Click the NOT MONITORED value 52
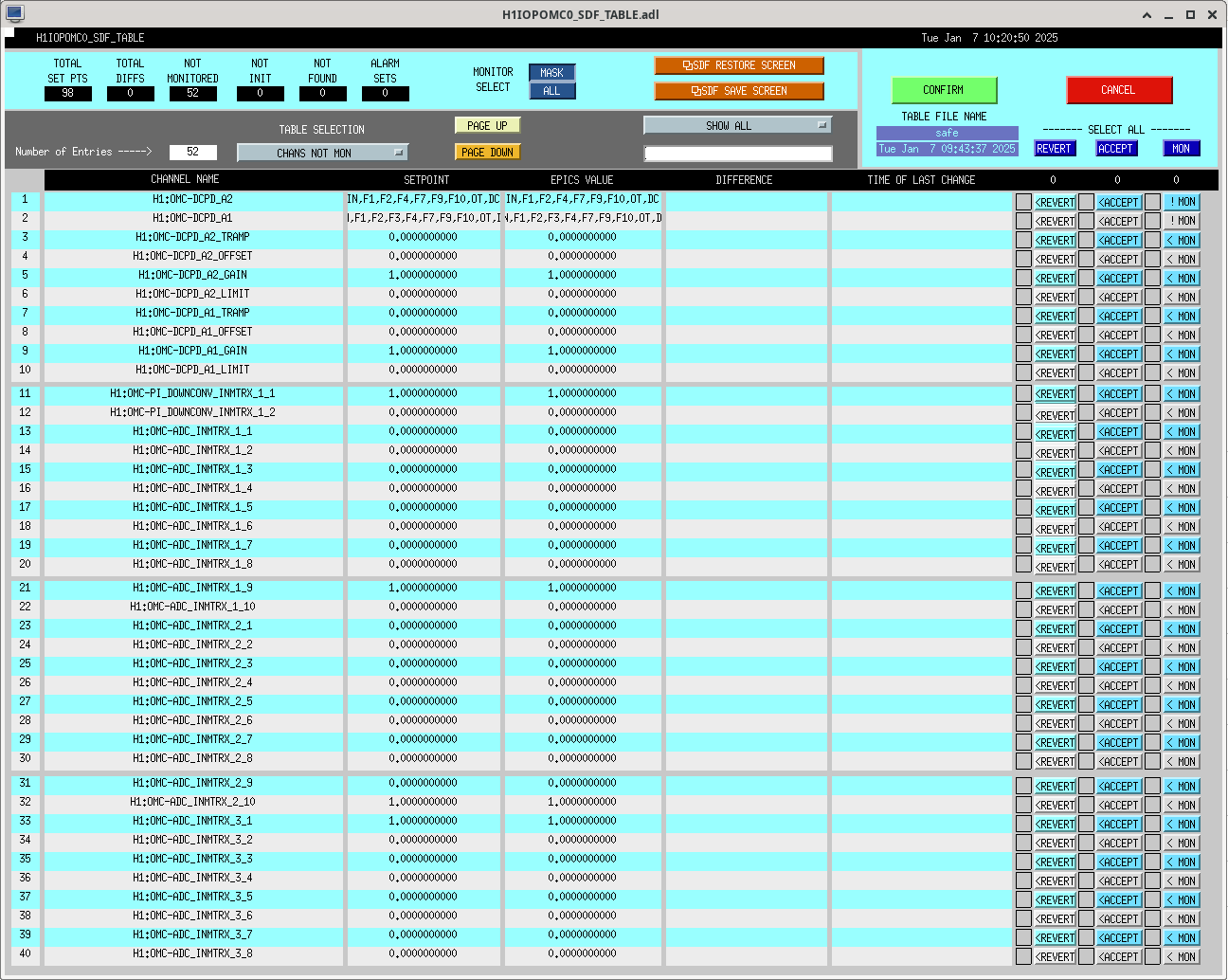 point(193,93)
